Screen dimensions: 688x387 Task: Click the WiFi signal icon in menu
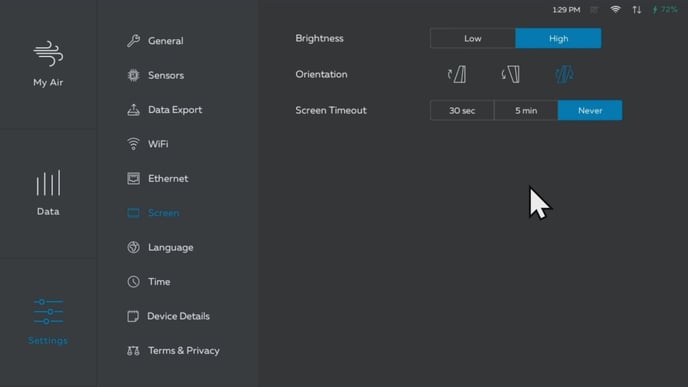(133, 144)
